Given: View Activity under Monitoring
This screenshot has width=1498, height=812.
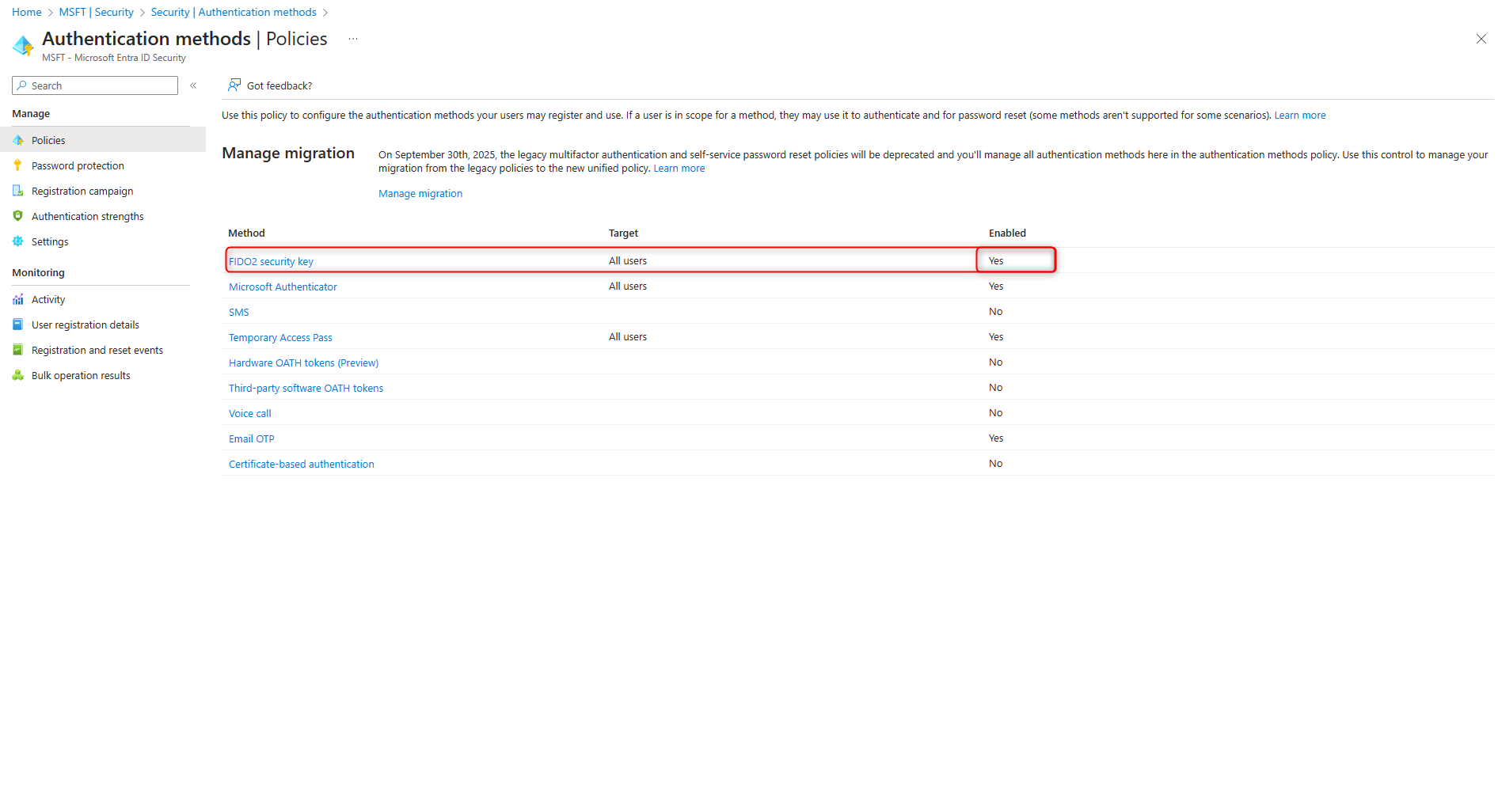Looking at the screenshot, I should tap(48, 299).
